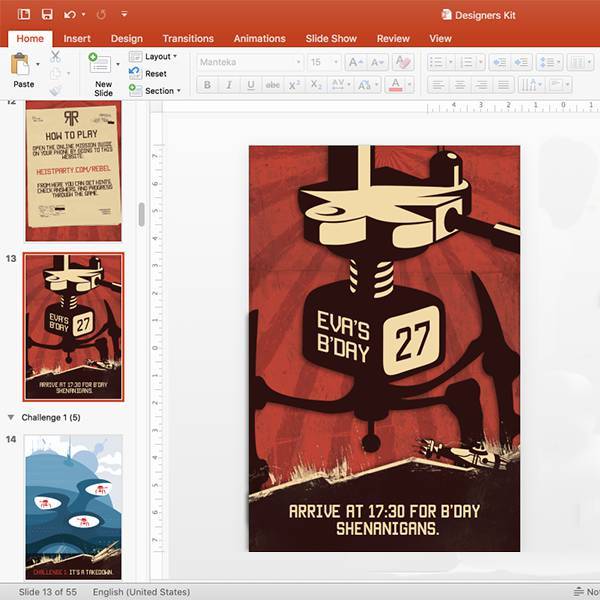Click the Cut scissors icon
This screenshot has height=600, width=600.
(55, 57)
